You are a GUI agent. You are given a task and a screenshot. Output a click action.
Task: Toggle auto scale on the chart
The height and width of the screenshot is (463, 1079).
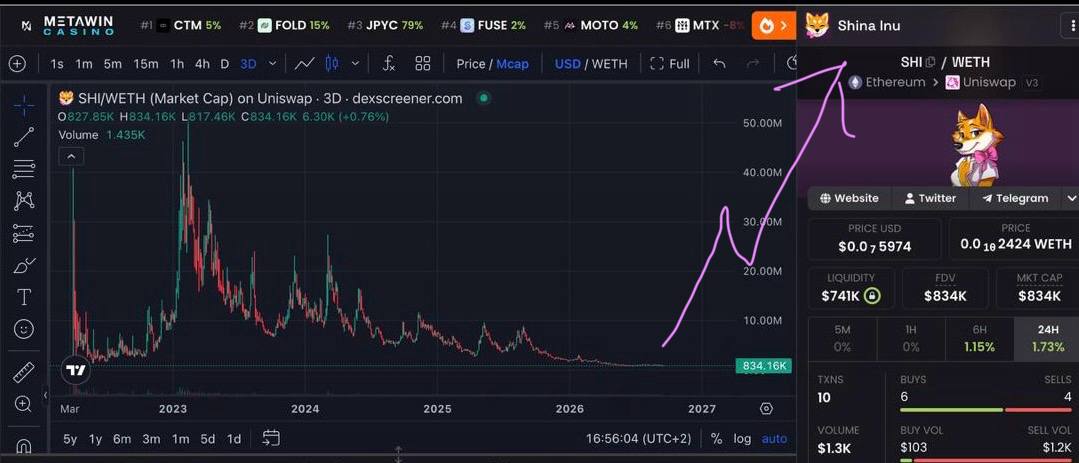(774, 438)
